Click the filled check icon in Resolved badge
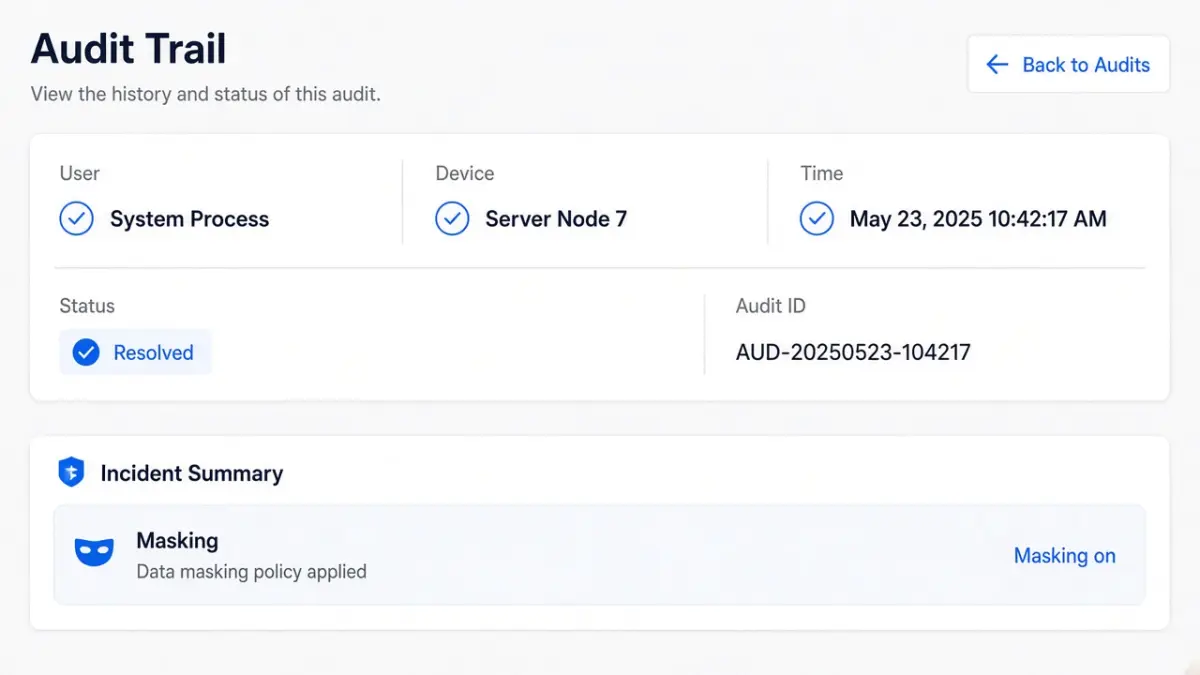This screenshot has height=675, width=1200. coord(87,352)
